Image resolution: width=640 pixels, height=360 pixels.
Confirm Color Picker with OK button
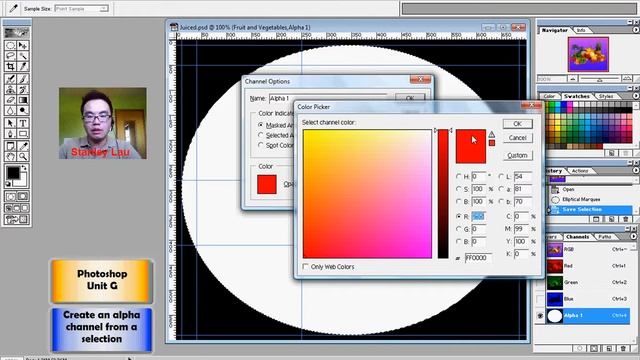517,124
